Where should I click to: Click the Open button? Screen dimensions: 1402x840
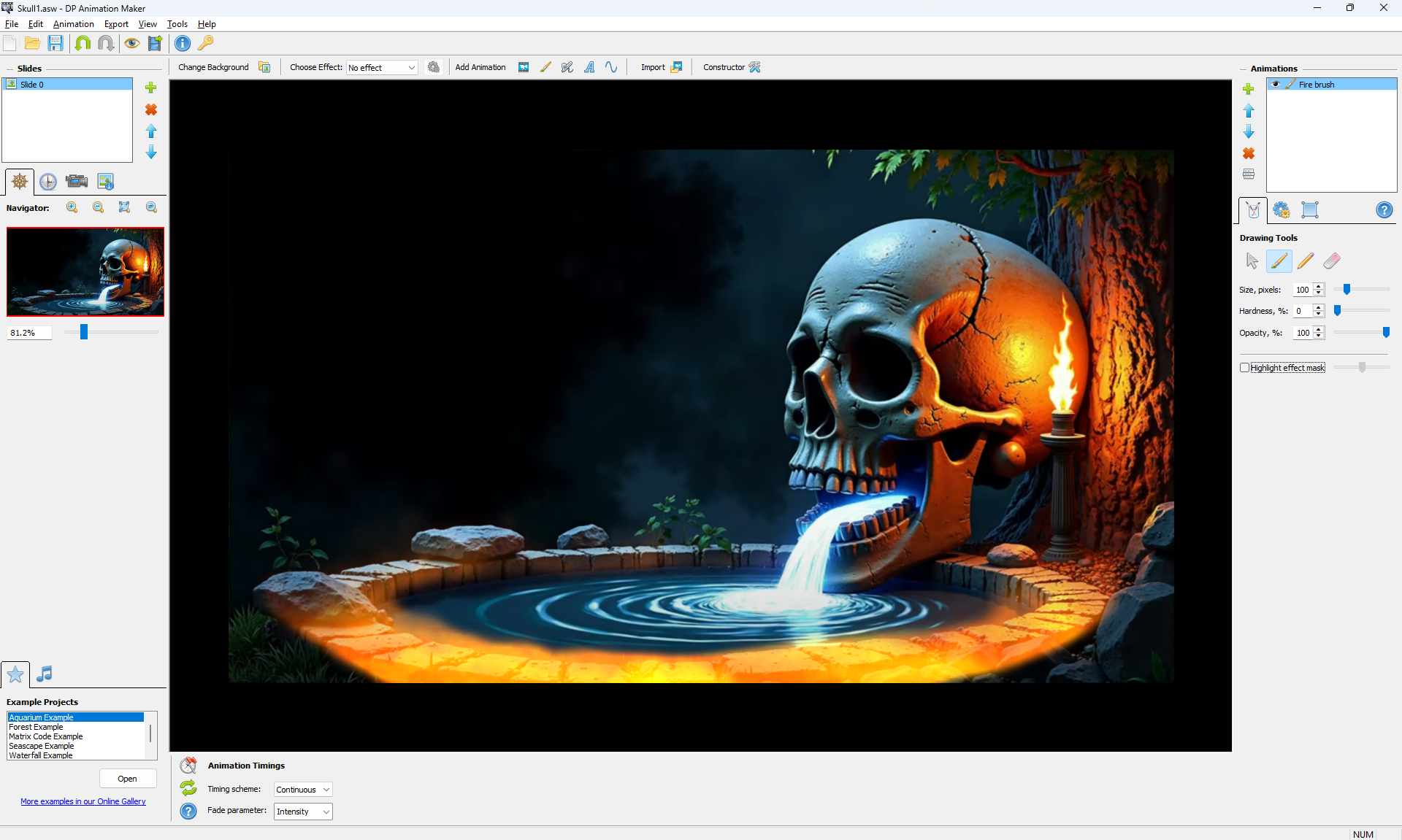coord(127,779)
